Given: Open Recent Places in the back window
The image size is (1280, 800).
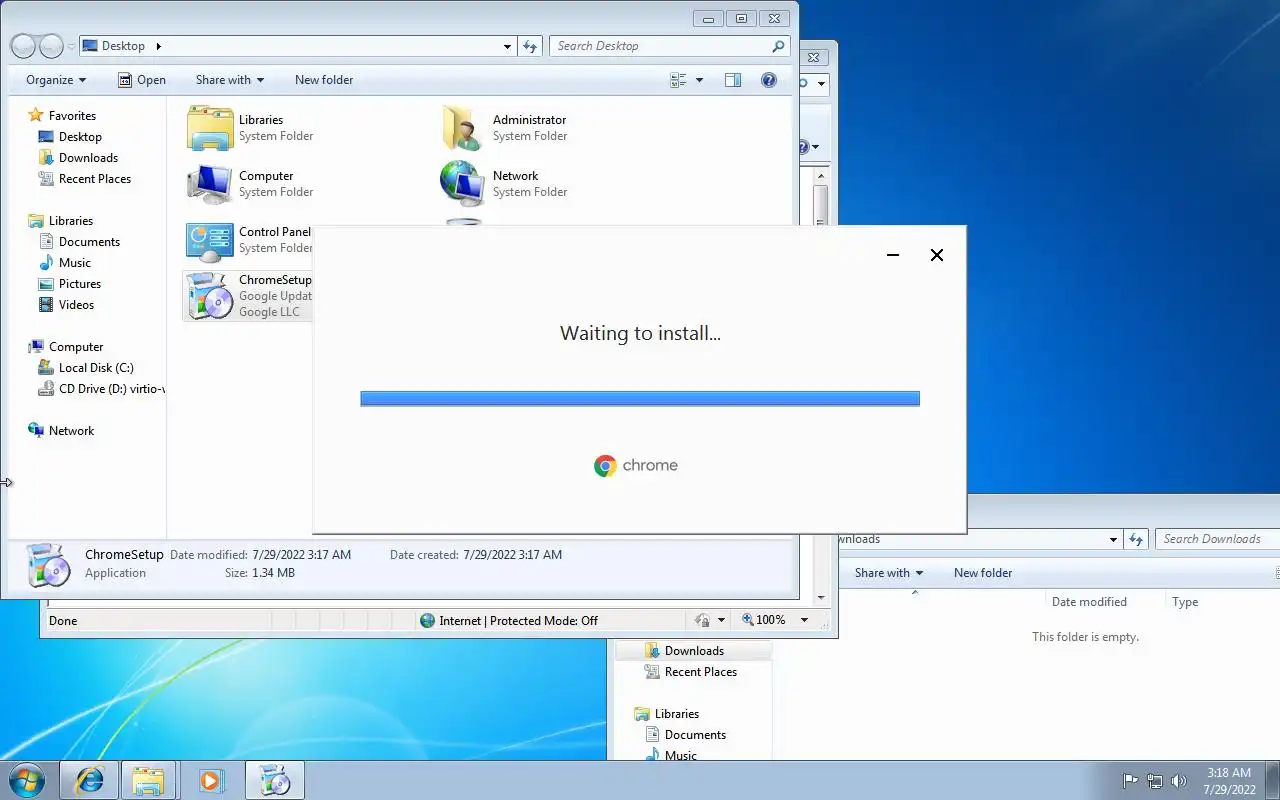Looking at the screenshot, I should click(x=700, y=672).
